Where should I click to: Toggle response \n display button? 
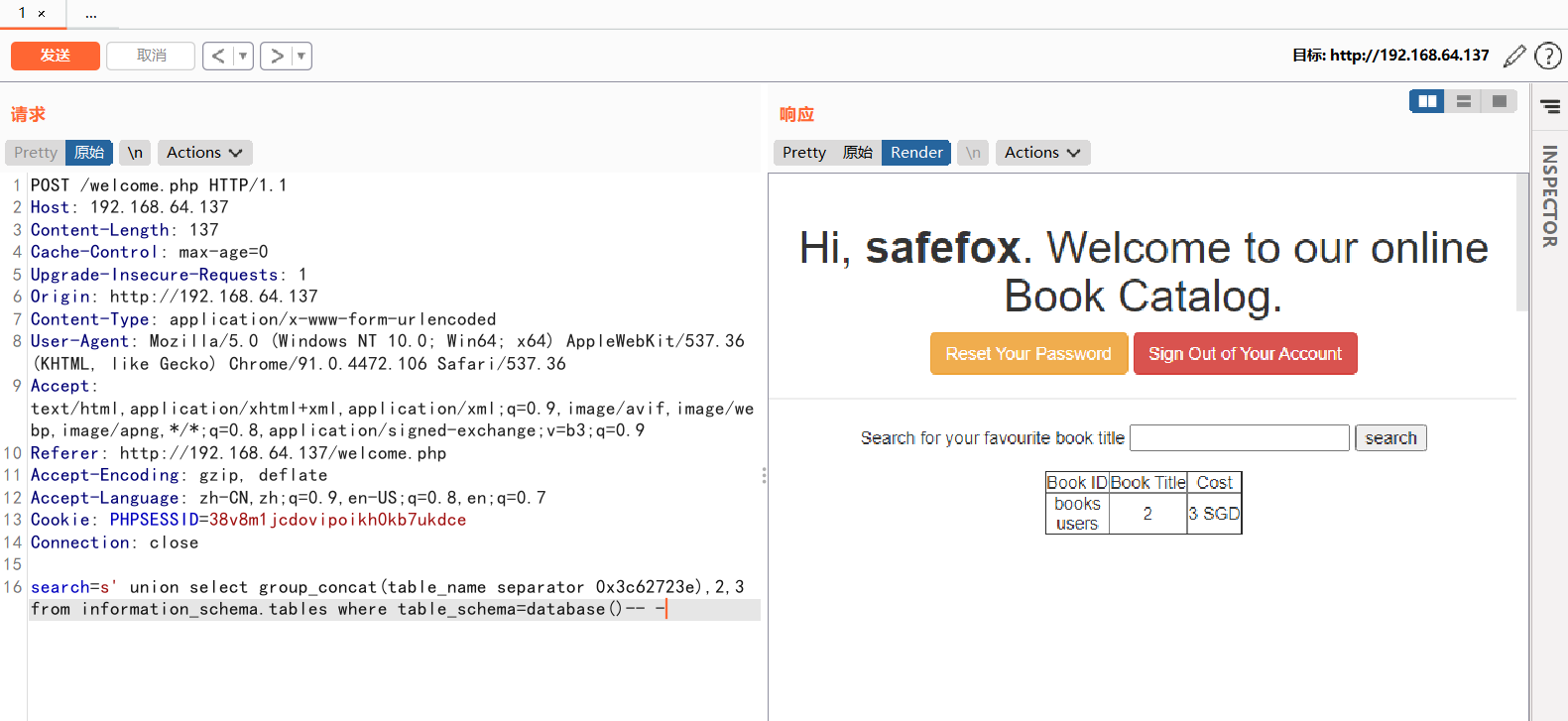[973, 153]
